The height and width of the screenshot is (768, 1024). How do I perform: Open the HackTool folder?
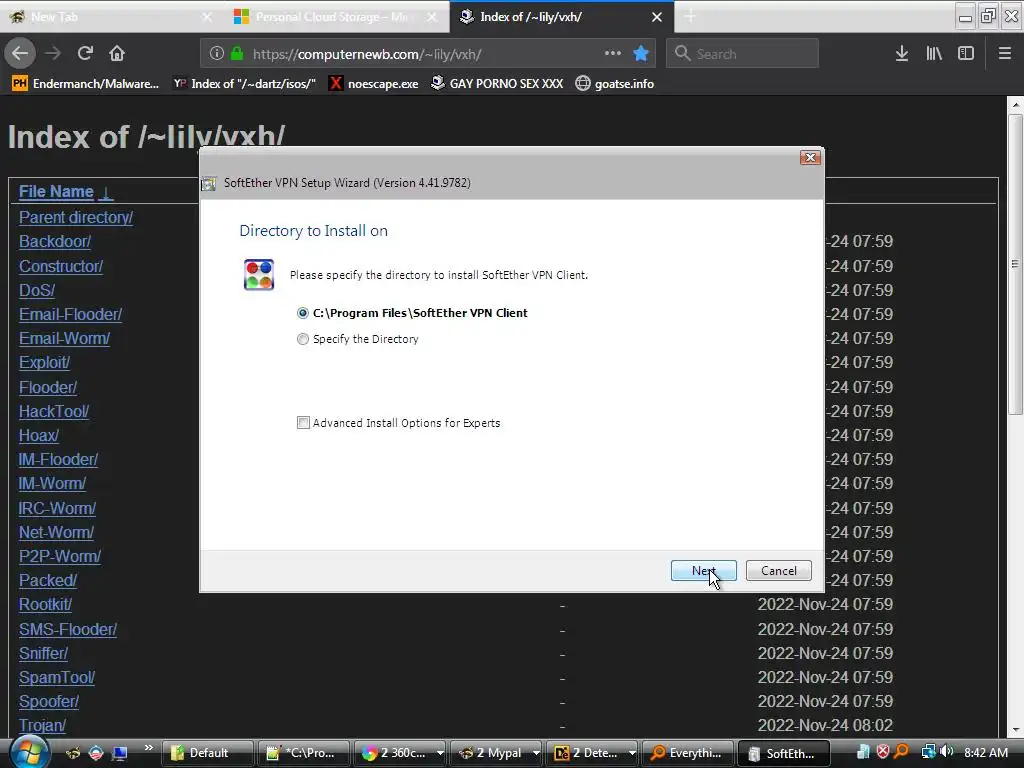pyautogui.click(x=54, y=411)
